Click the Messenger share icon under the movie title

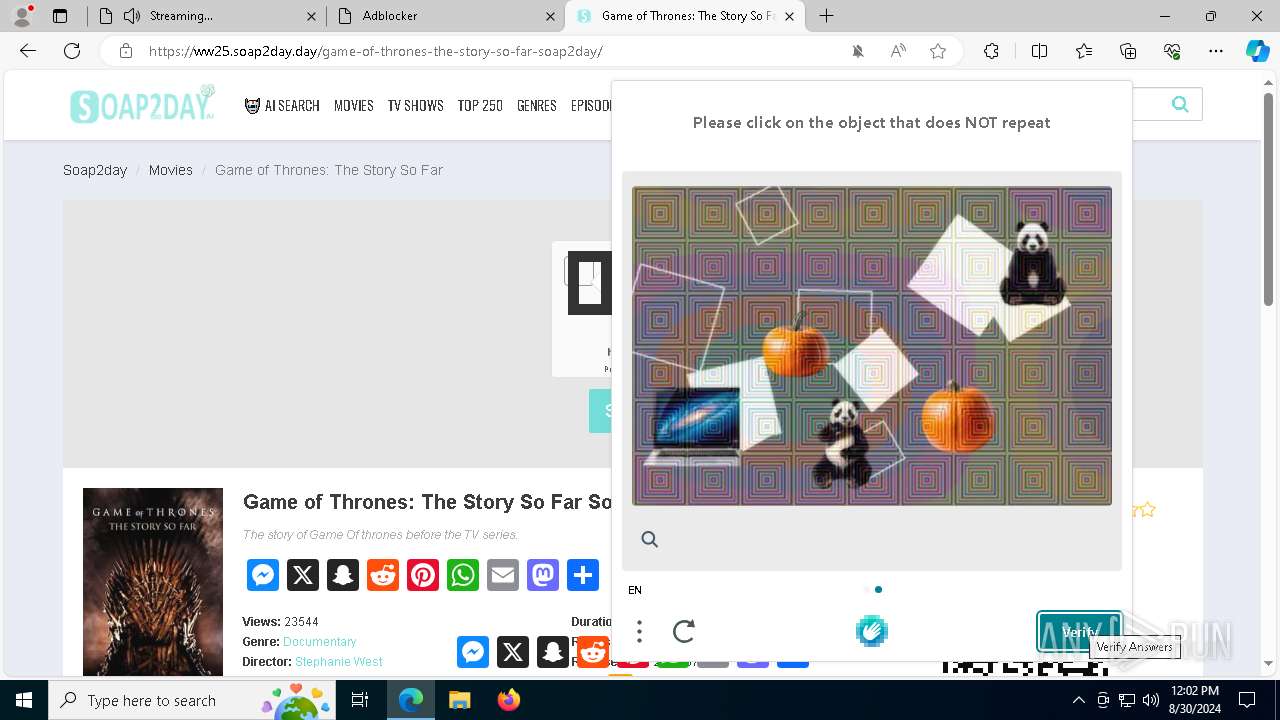coord(263,575)
